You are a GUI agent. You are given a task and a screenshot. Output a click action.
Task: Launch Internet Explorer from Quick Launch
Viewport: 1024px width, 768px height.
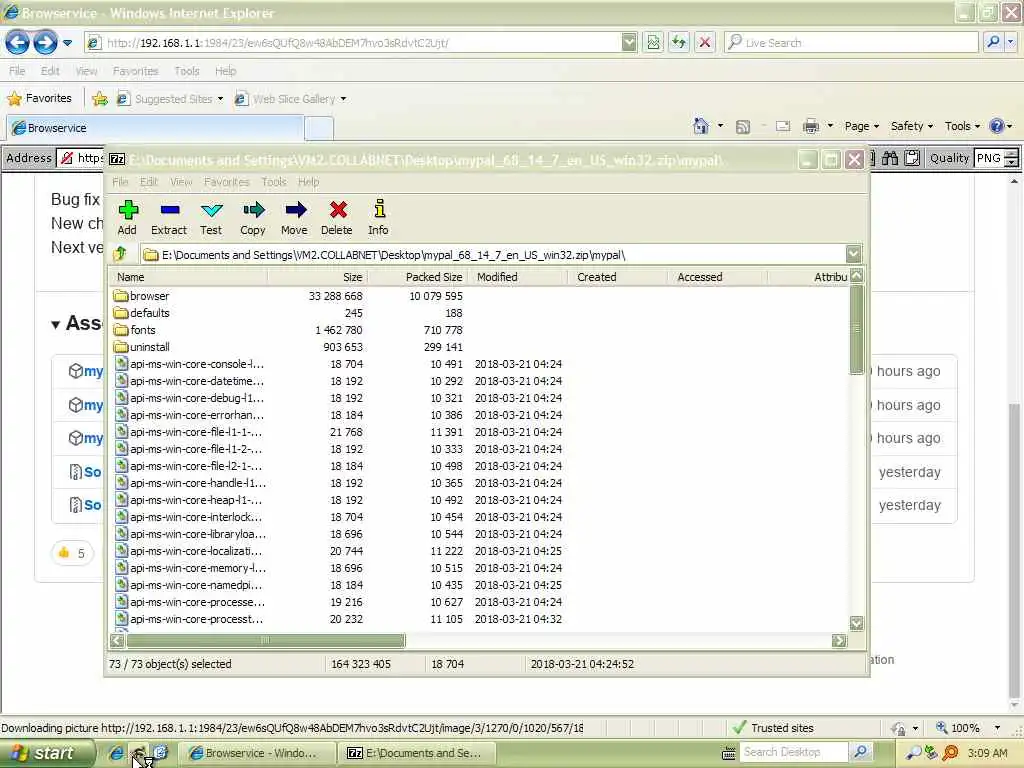(116, 753)
